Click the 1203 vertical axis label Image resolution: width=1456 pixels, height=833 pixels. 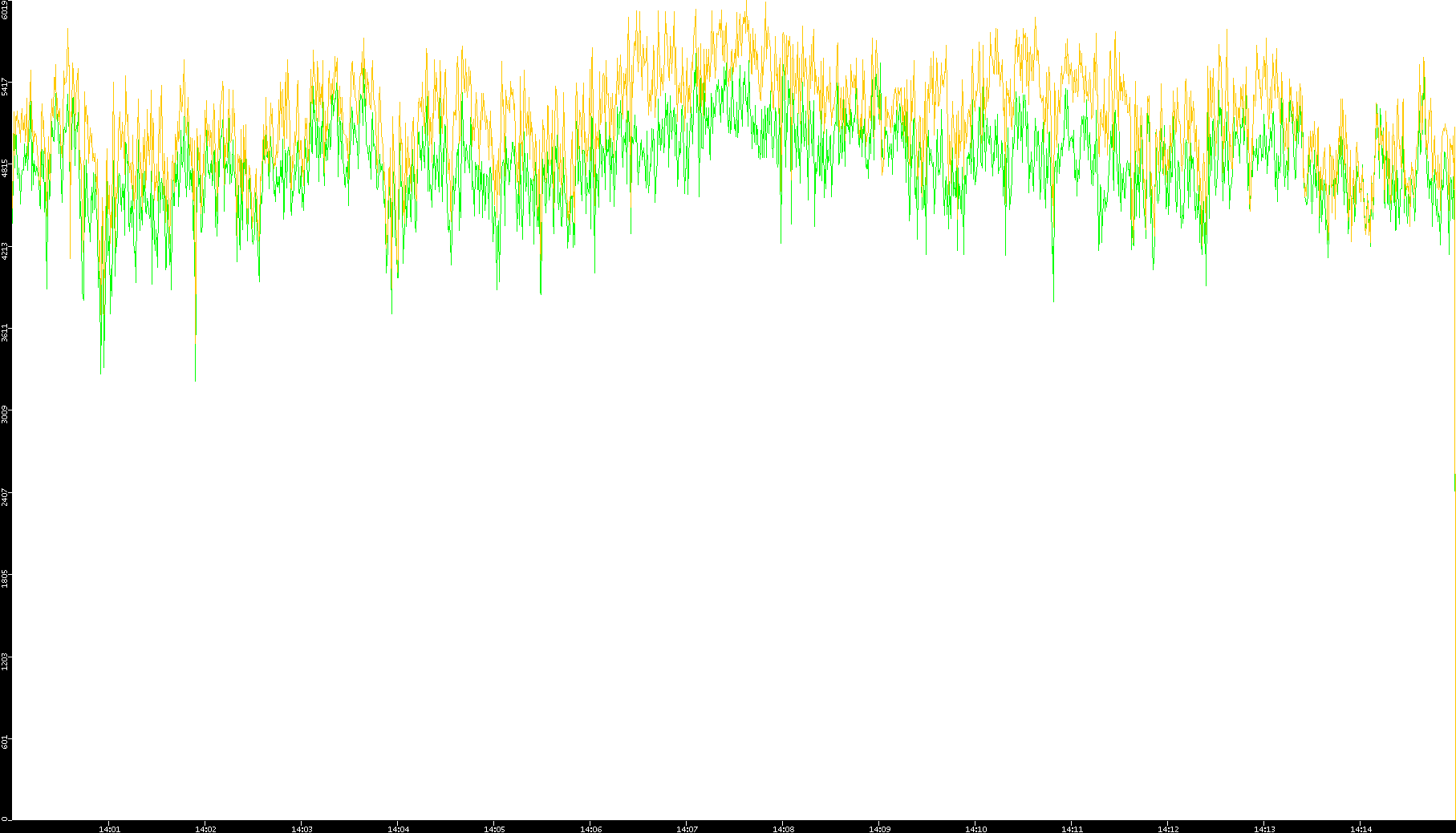coord(5,661)
